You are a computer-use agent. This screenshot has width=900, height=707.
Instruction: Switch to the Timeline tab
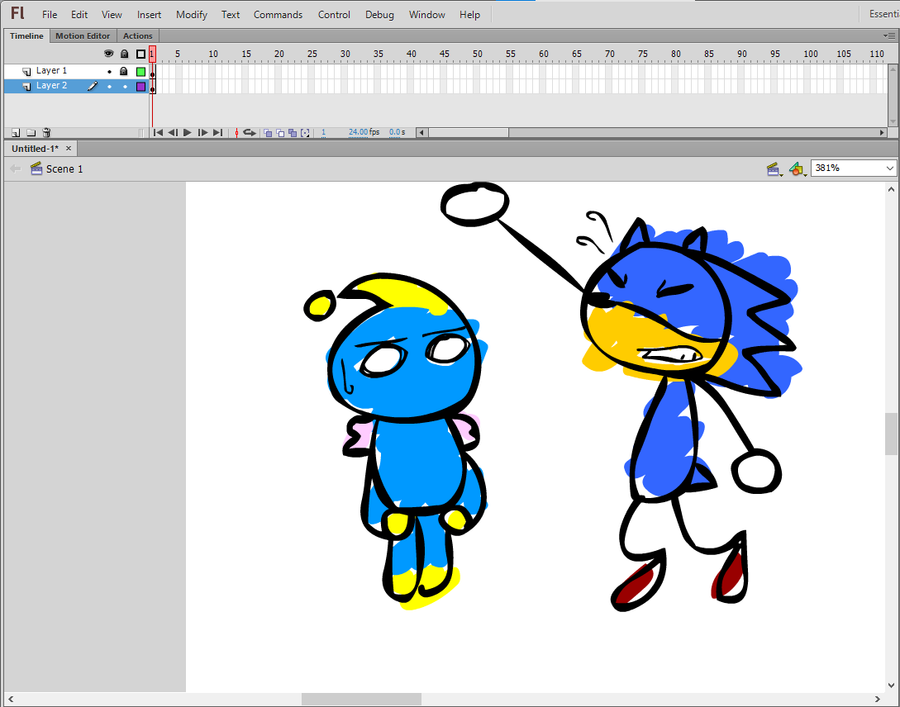[26, 36]
